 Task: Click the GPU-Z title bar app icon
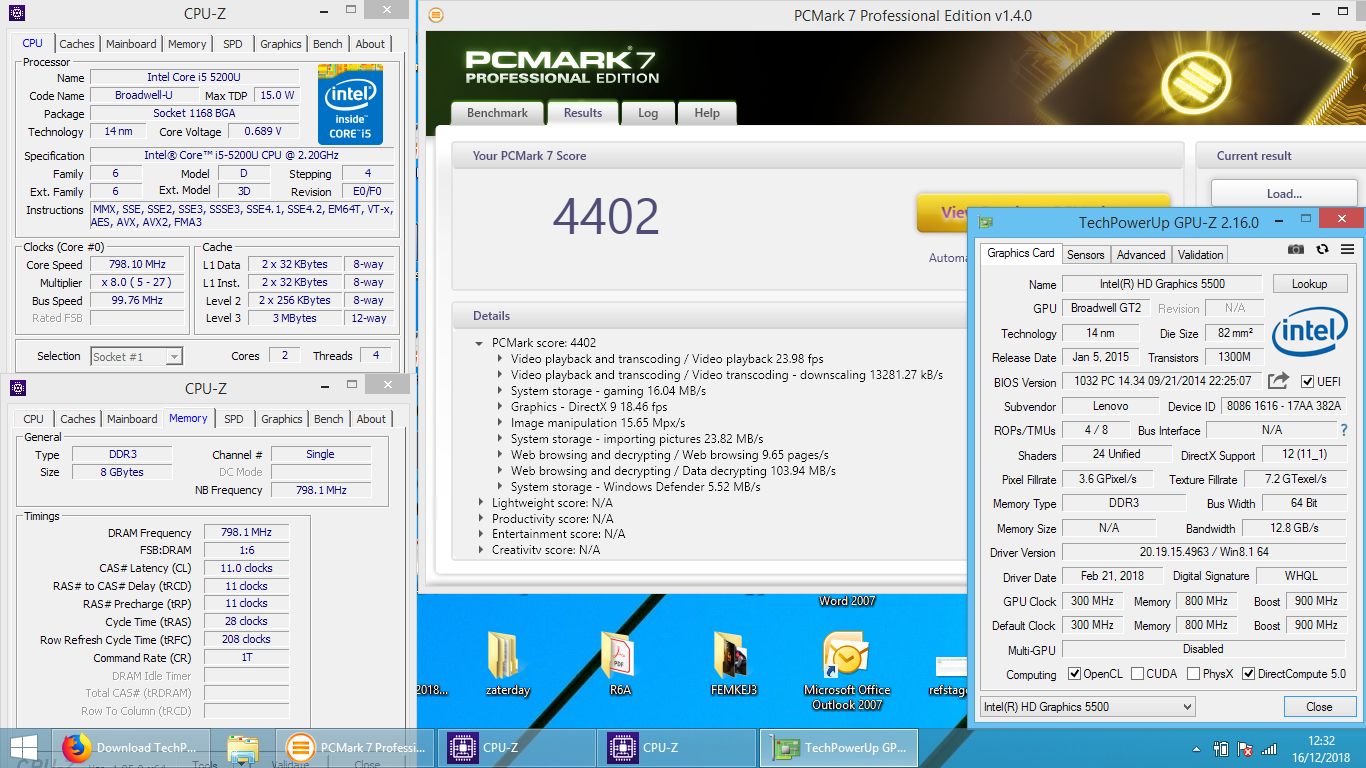pyautogui.click(x=986, y=222)
